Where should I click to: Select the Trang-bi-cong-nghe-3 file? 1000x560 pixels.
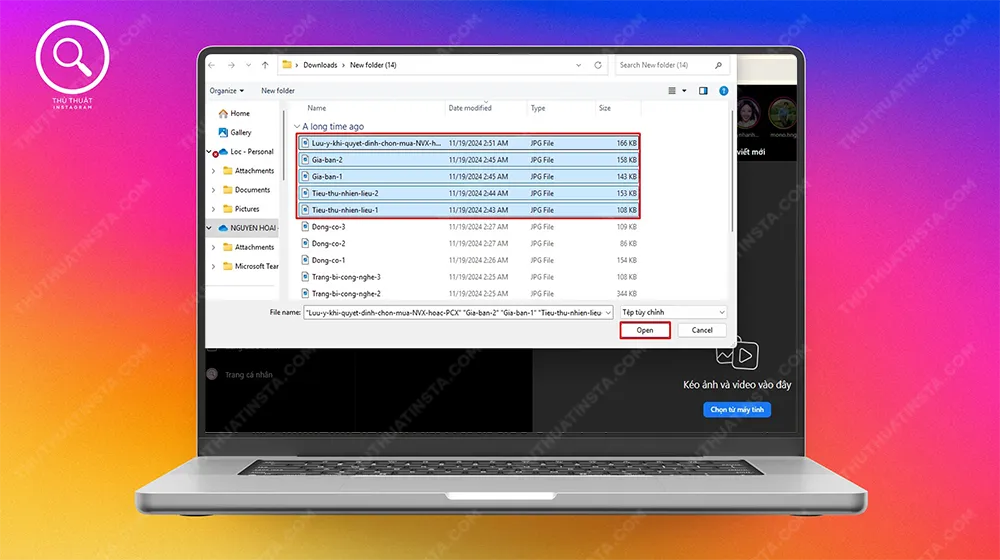(x=468, y=277)
